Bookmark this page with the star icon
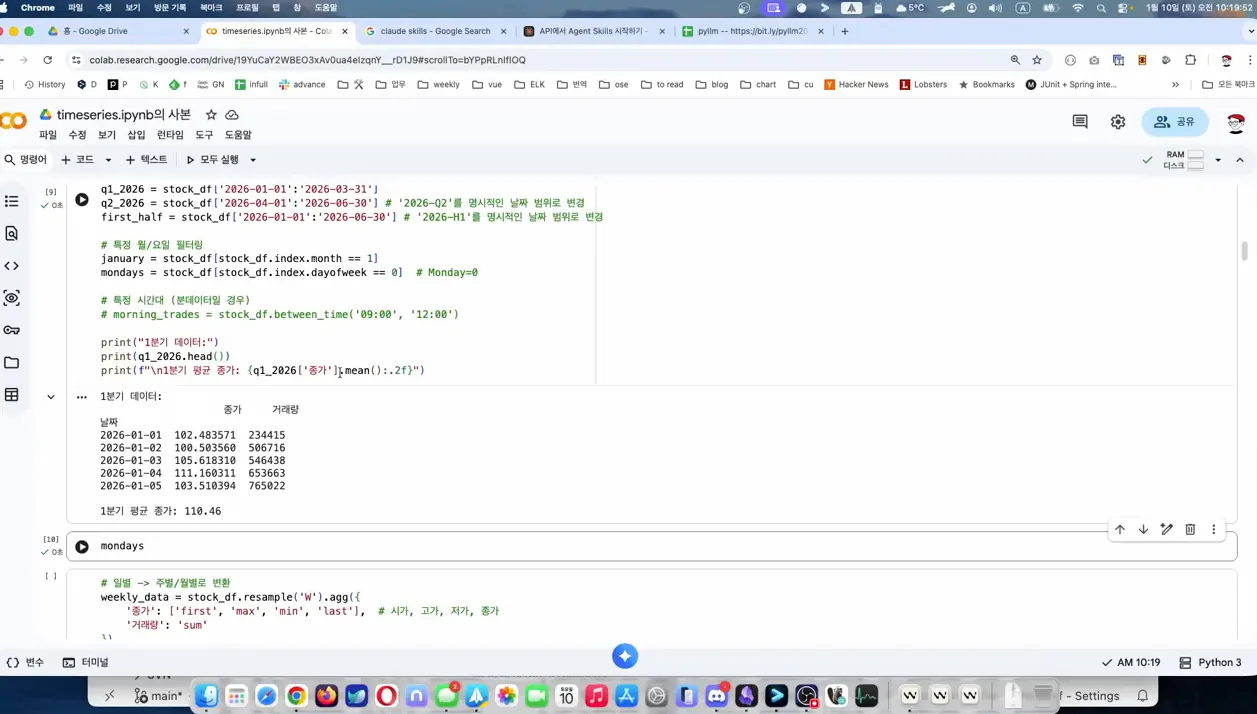Image resolution: width=1257 pixels, height=714 pixels. pos(1037,60)
